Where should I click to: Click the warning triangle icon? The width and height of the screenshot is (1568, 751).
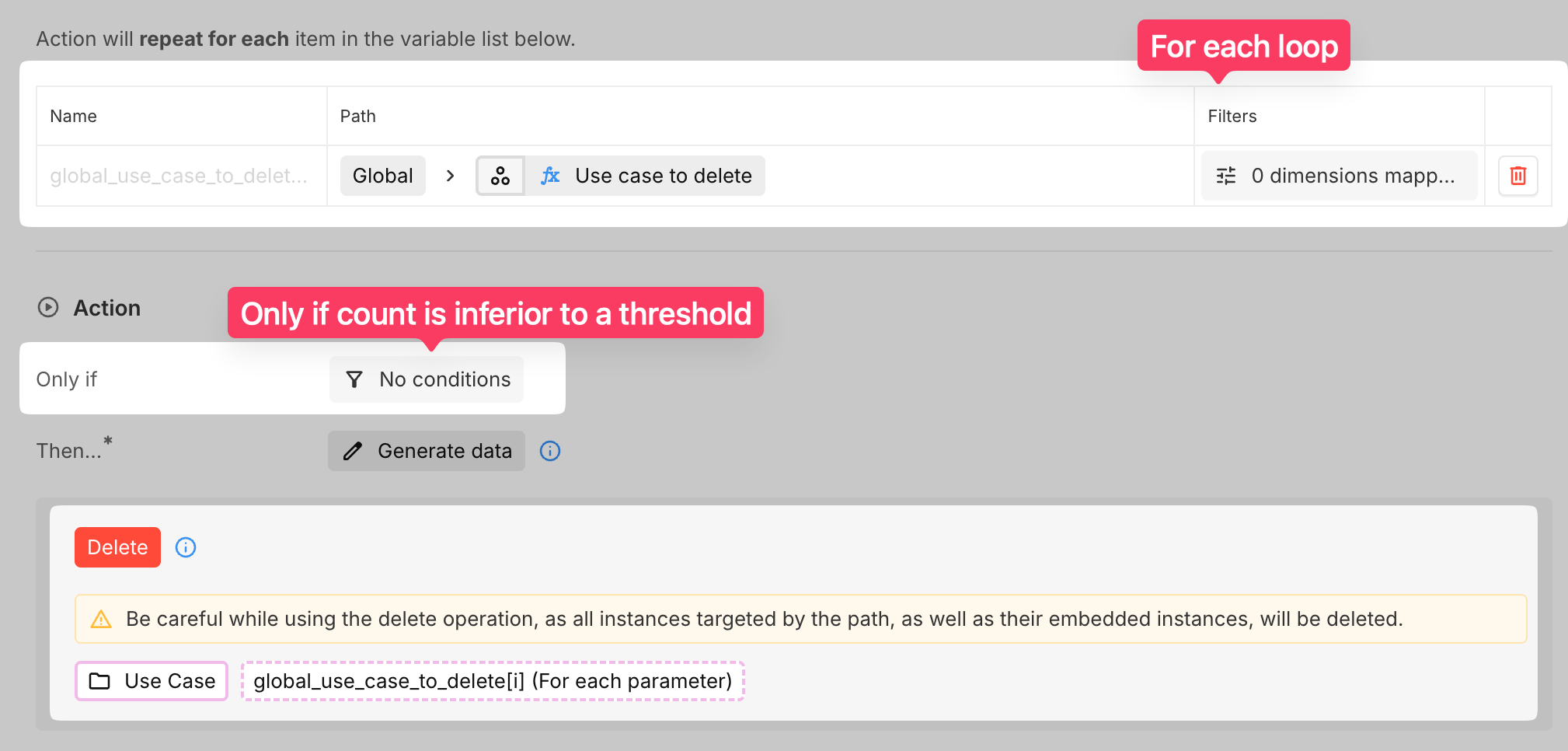101,620
